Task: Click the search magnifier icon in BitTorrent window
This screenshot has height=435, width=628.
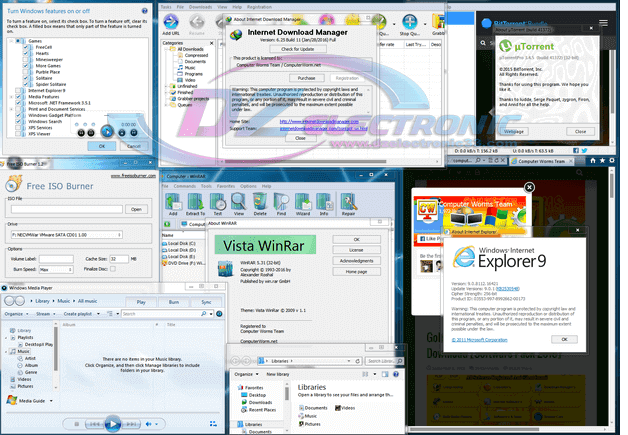Action: 483,43
